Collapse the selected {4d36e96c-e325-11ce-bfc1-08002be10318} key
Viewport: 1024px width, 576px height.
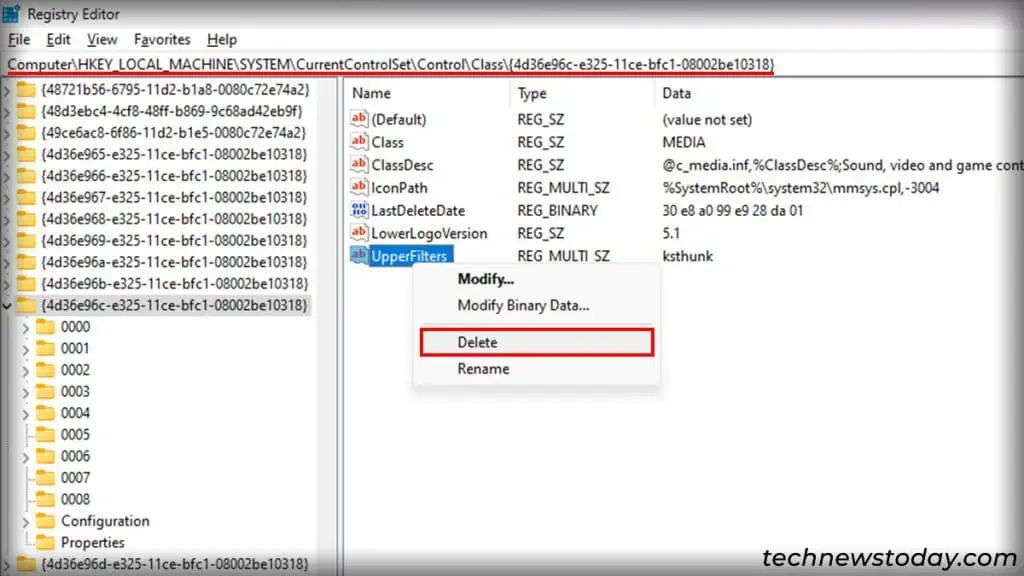pos(9,304)
